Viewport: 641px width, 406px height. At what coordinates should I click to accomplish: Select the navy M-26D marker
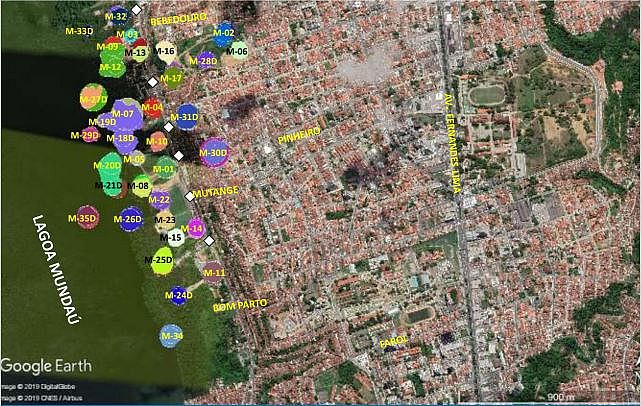(130, 219)
